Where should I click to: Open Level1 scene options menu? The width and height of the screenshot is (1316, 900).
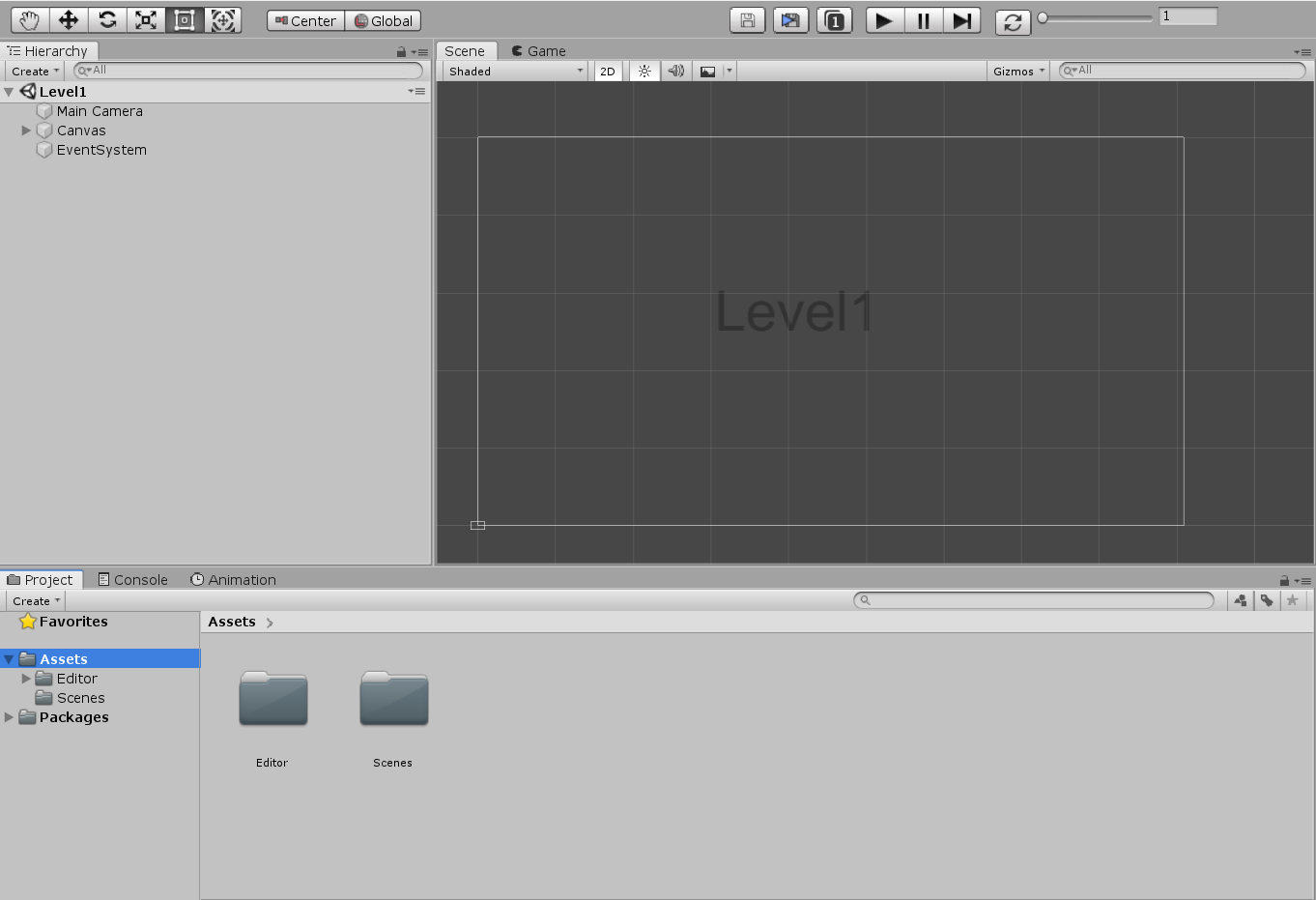[x=416, y=91]
